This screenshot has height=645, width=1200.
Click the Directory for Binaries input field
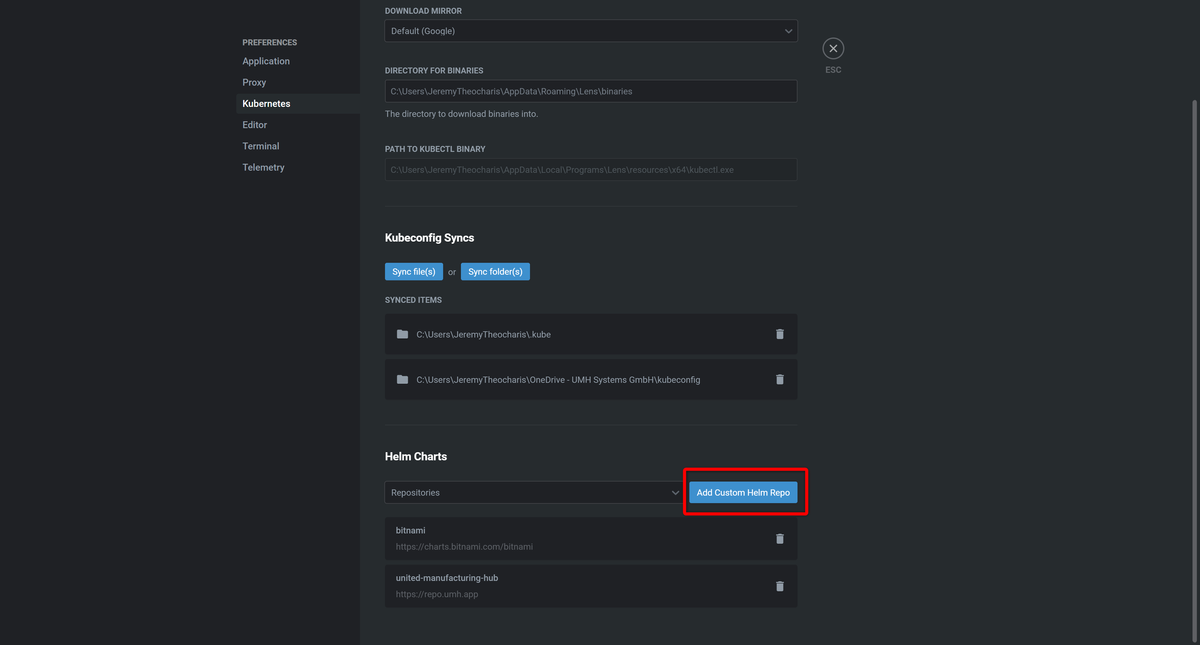[590, 90]
